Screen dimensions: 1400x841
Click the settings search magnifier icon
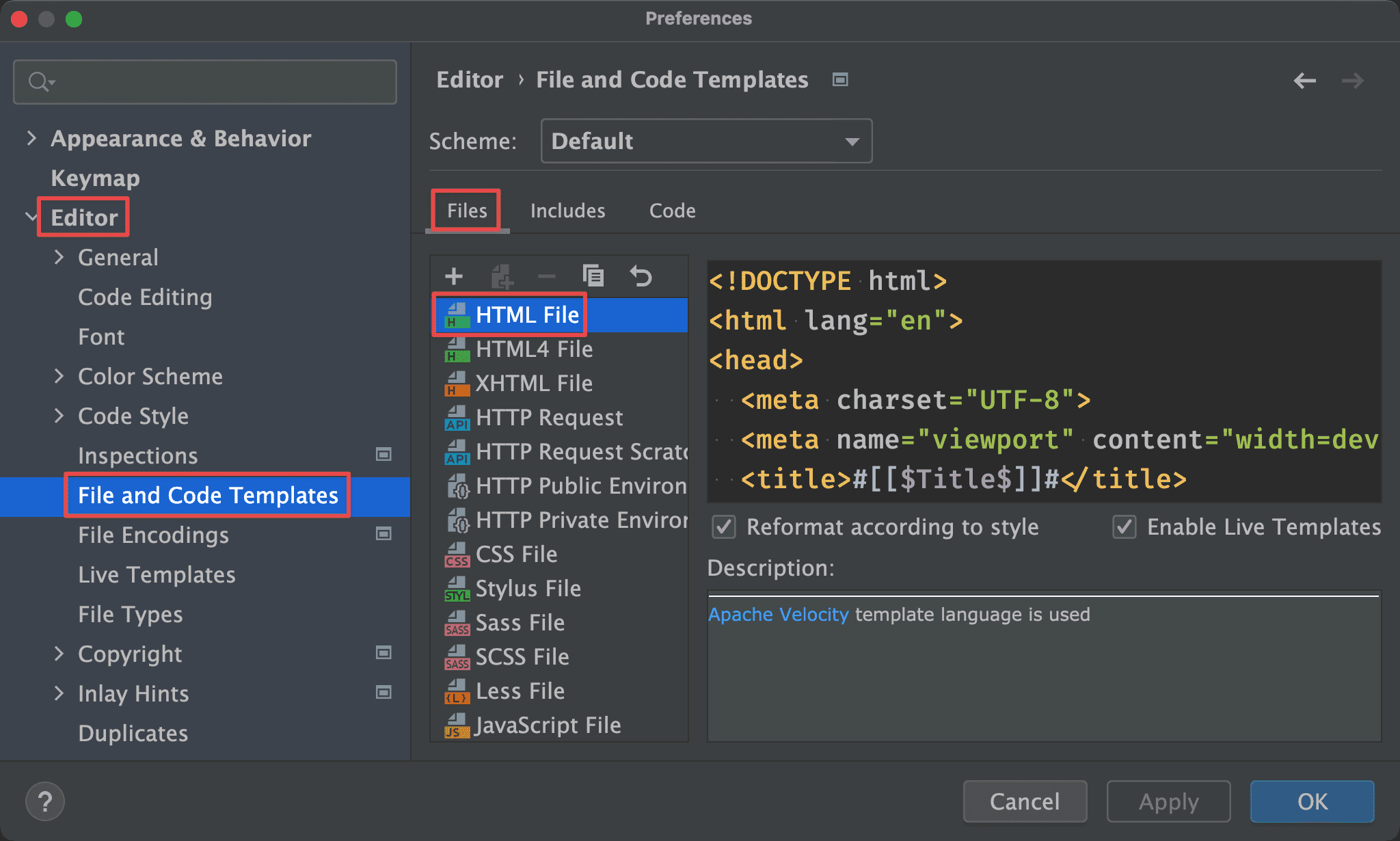click(40, 82)
